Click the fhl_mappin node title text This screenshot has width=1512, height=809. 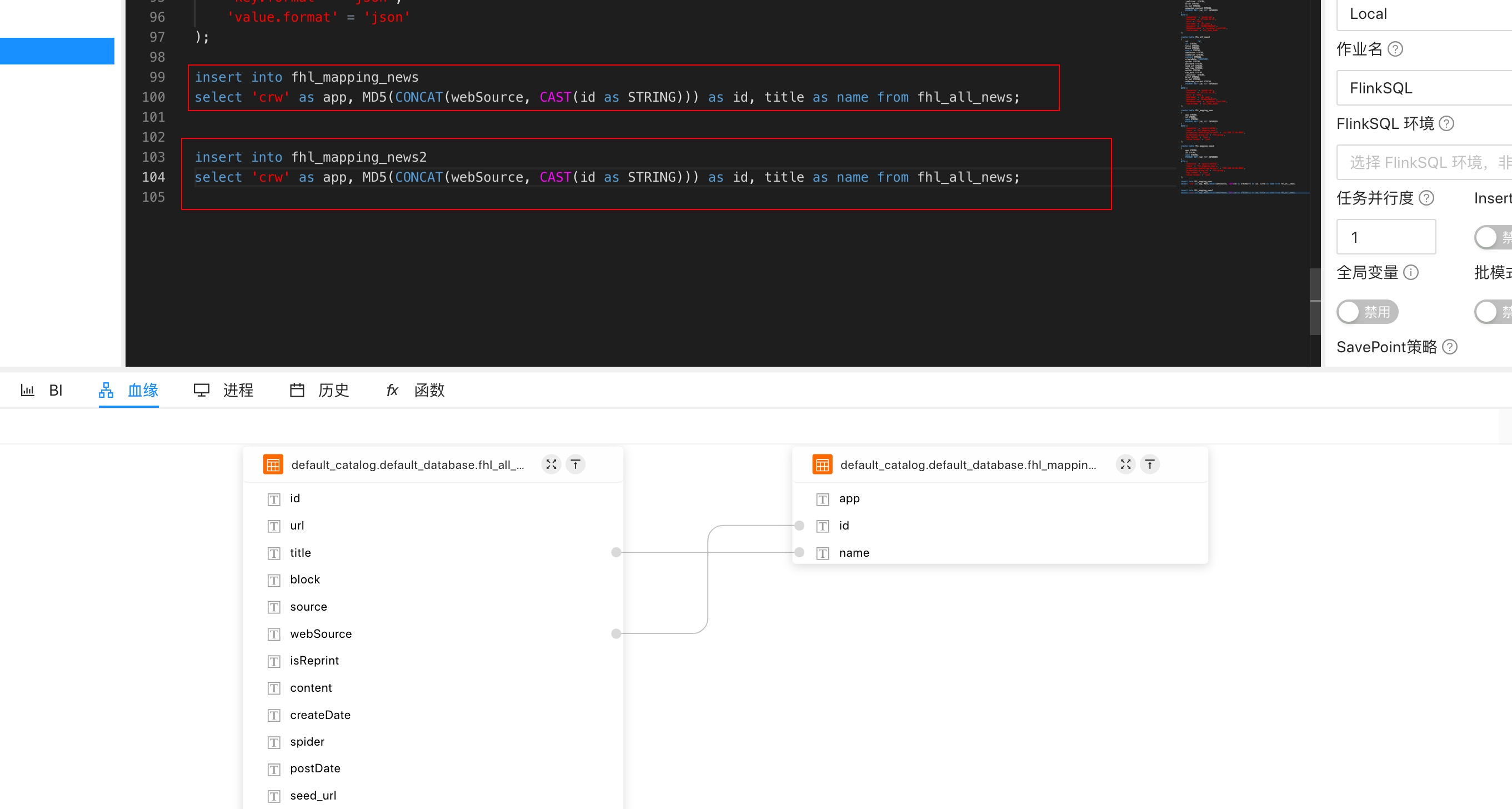[x=968, y=465]
